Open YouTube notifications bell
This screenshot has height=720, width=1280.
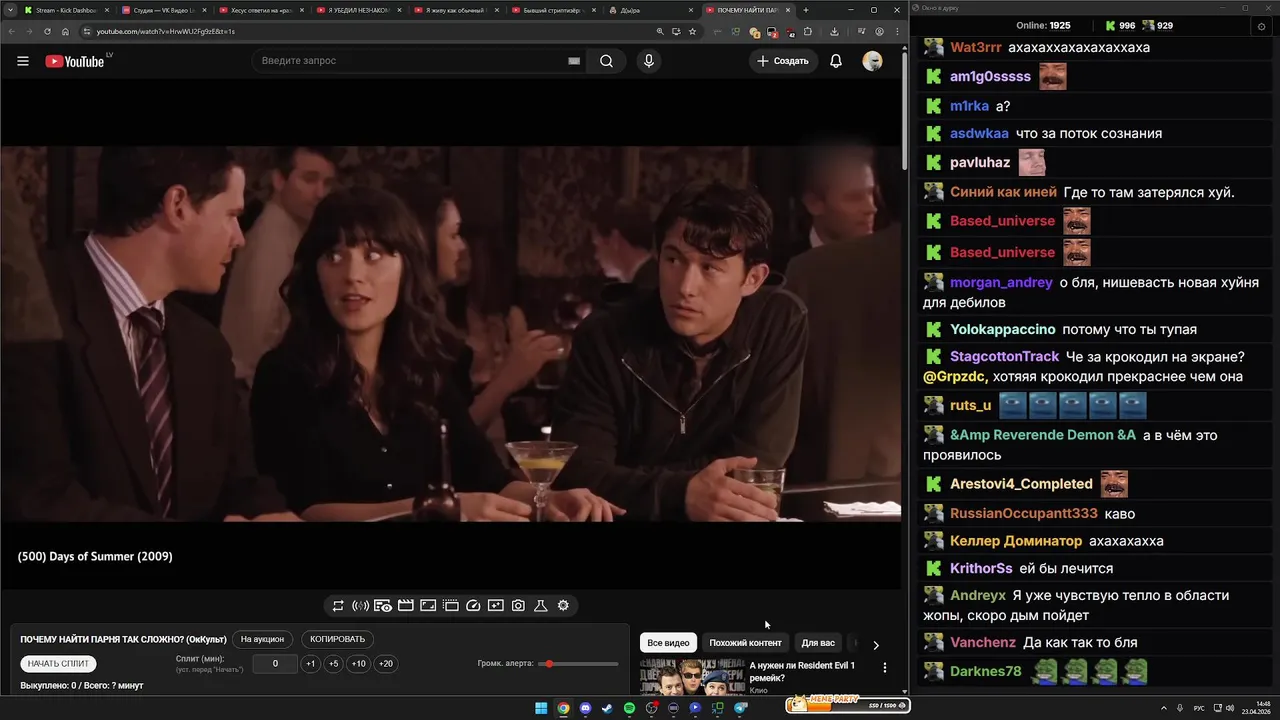point(836,61)
